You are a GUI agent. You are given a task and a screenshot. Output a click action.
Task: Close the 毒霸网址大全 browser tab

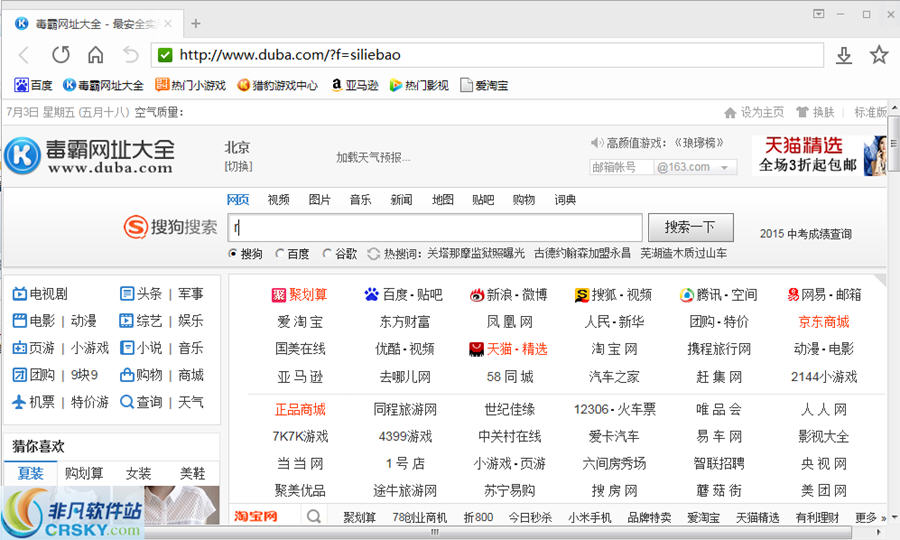tap(168, 24)
